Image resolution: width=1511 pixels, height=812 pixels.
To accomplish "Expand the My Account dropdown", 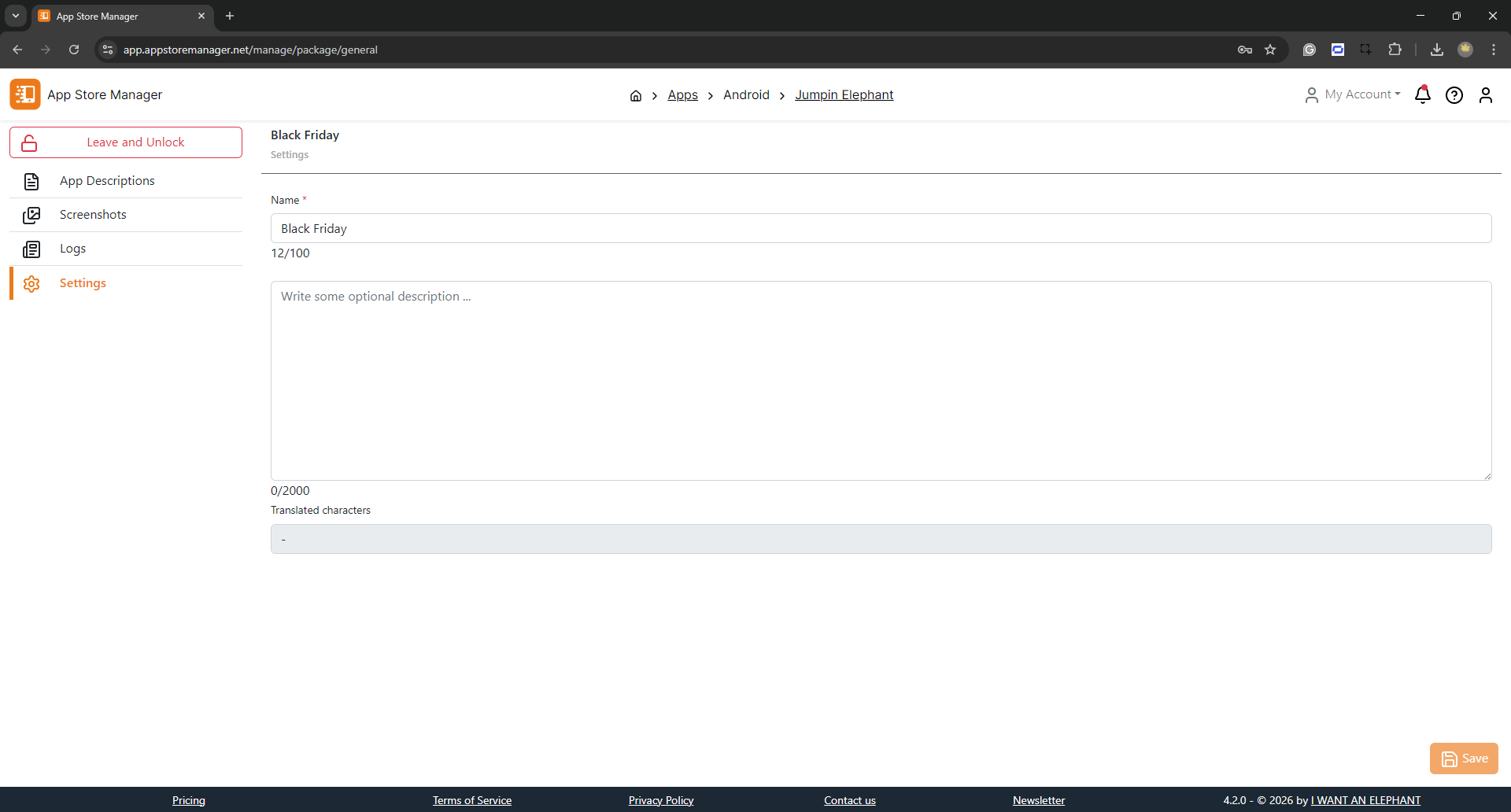I will click(1354, 94).
